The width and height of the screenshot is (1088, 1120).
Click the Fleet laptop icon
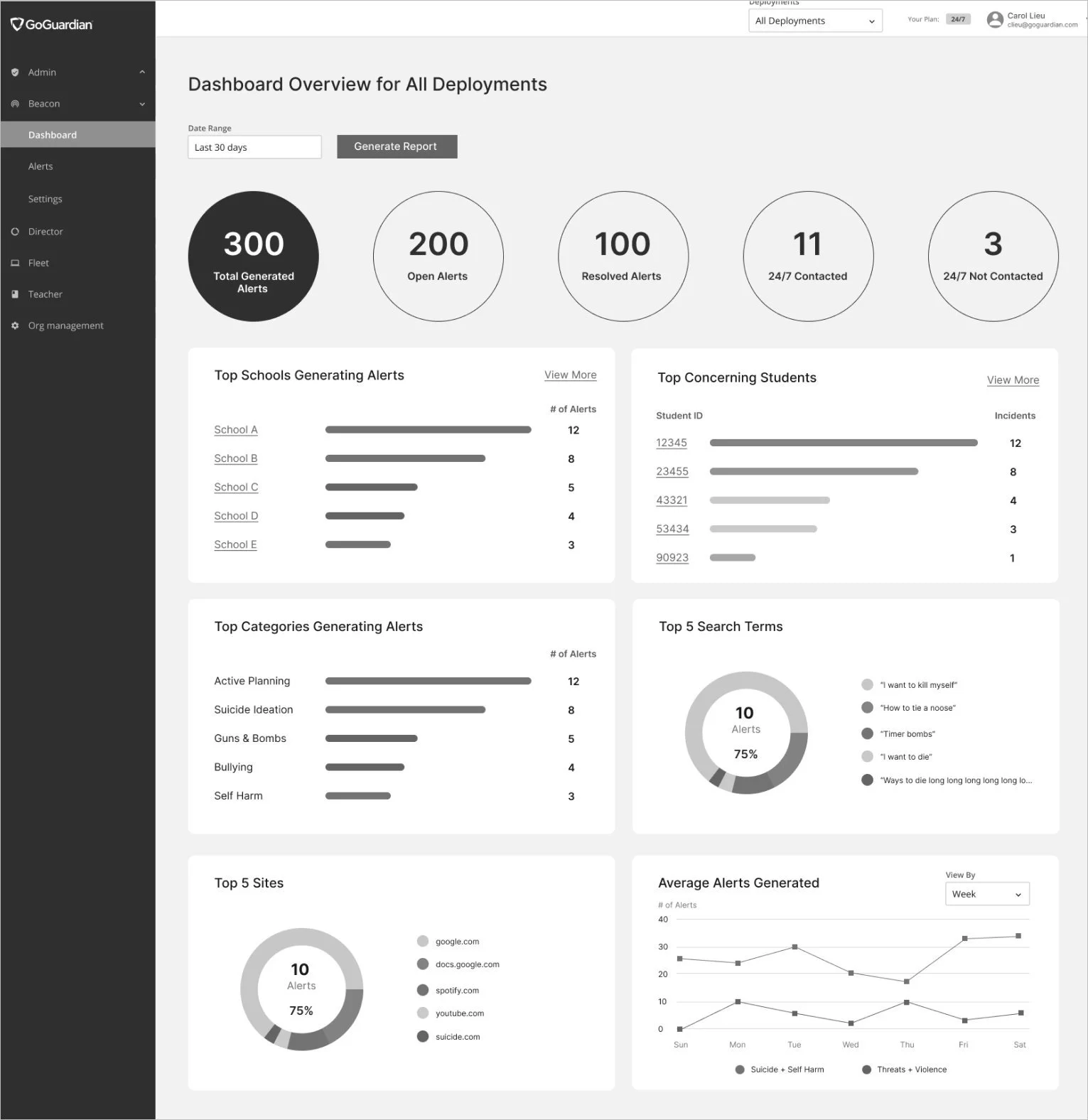[15, 263]
